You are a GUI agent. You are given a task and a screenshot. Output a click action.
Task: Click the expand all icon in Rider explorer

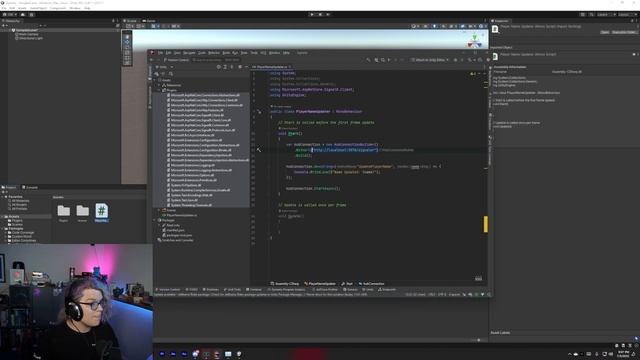(225, 67)
